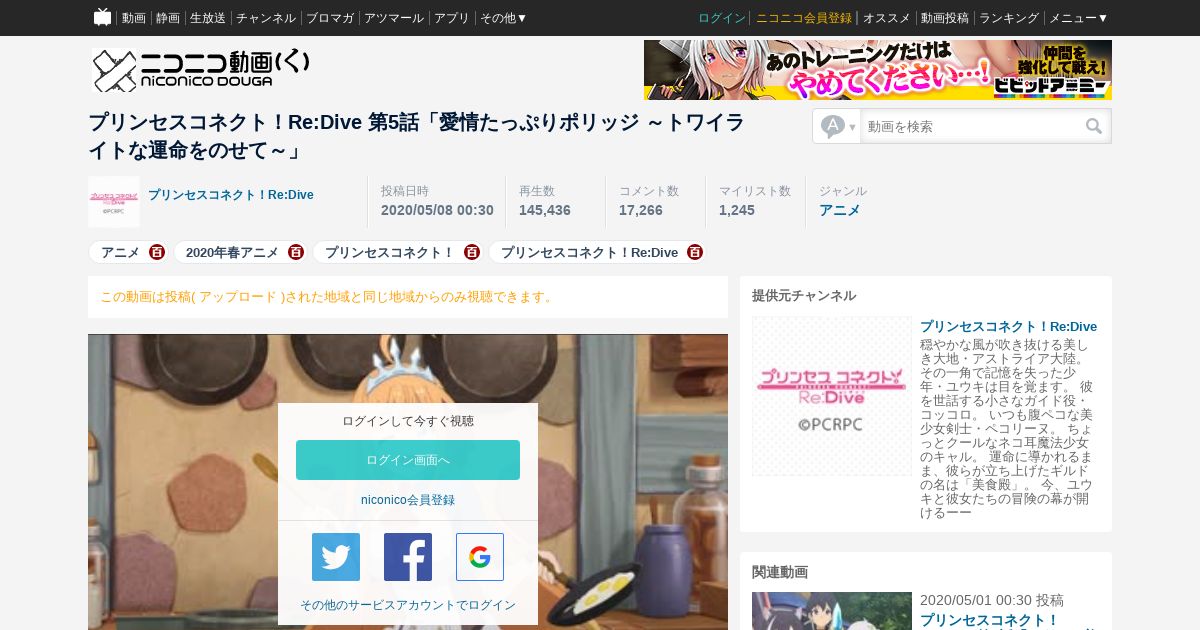Click the channel avatar thumbnail beside video info
This screenshot has width=1200, height=630.
(114, 202)
